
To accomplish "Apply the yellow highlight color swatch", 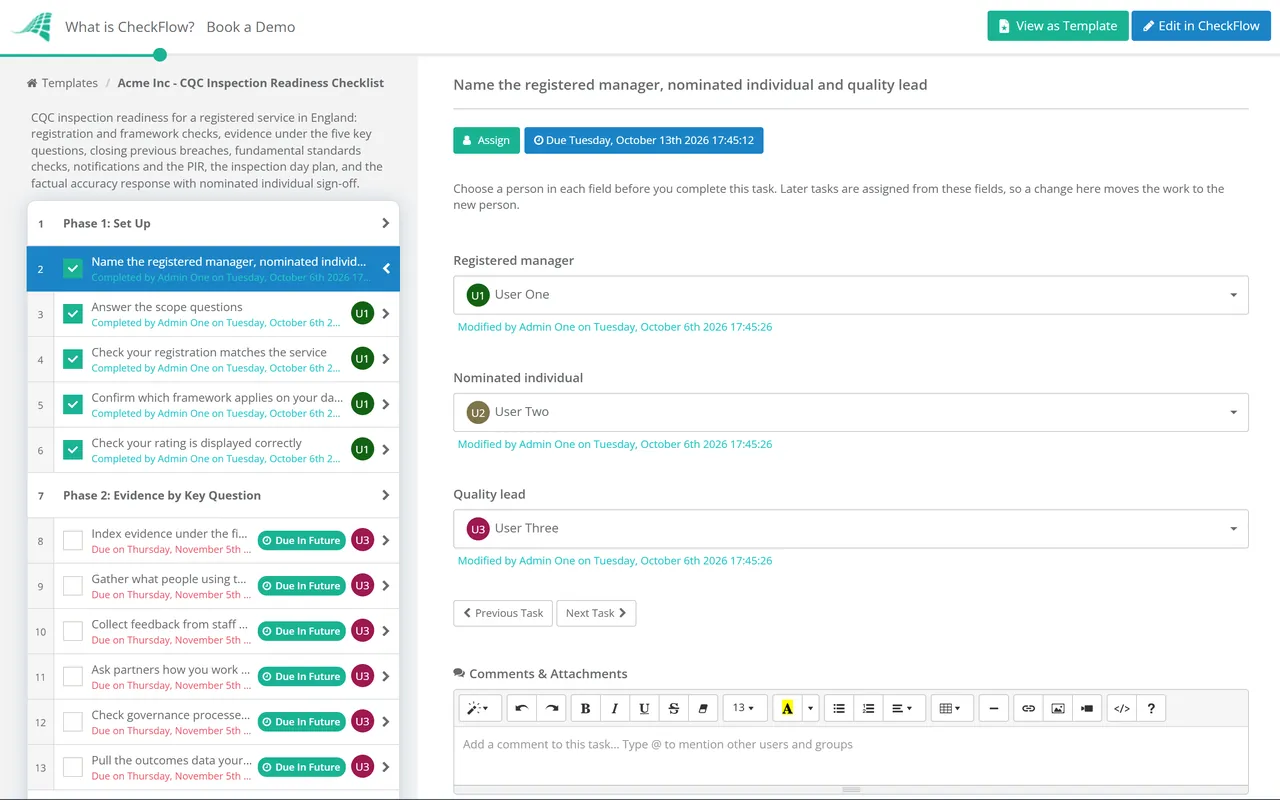I will (787, 708).
